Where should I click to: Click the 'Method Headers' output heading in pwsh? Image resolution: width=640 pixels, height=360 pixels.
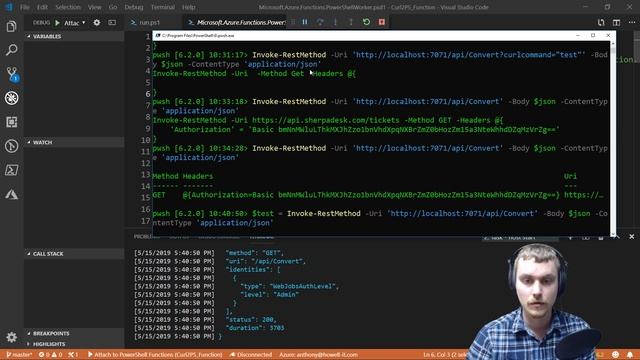click(182, 176)
